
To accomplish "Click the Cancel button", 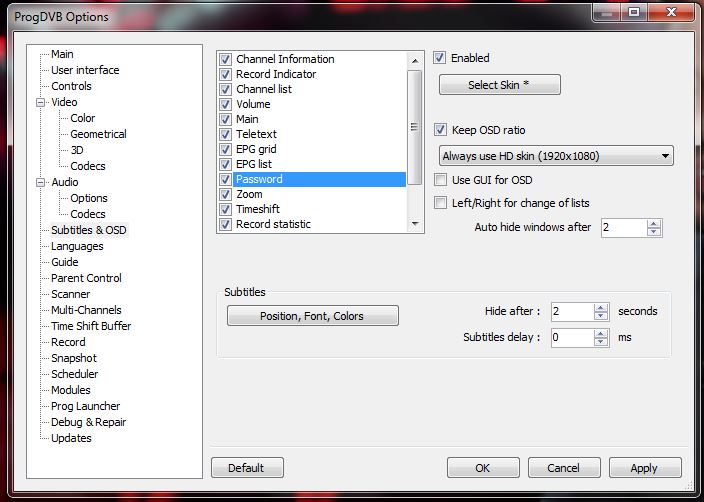I will (x=564, y=468).
